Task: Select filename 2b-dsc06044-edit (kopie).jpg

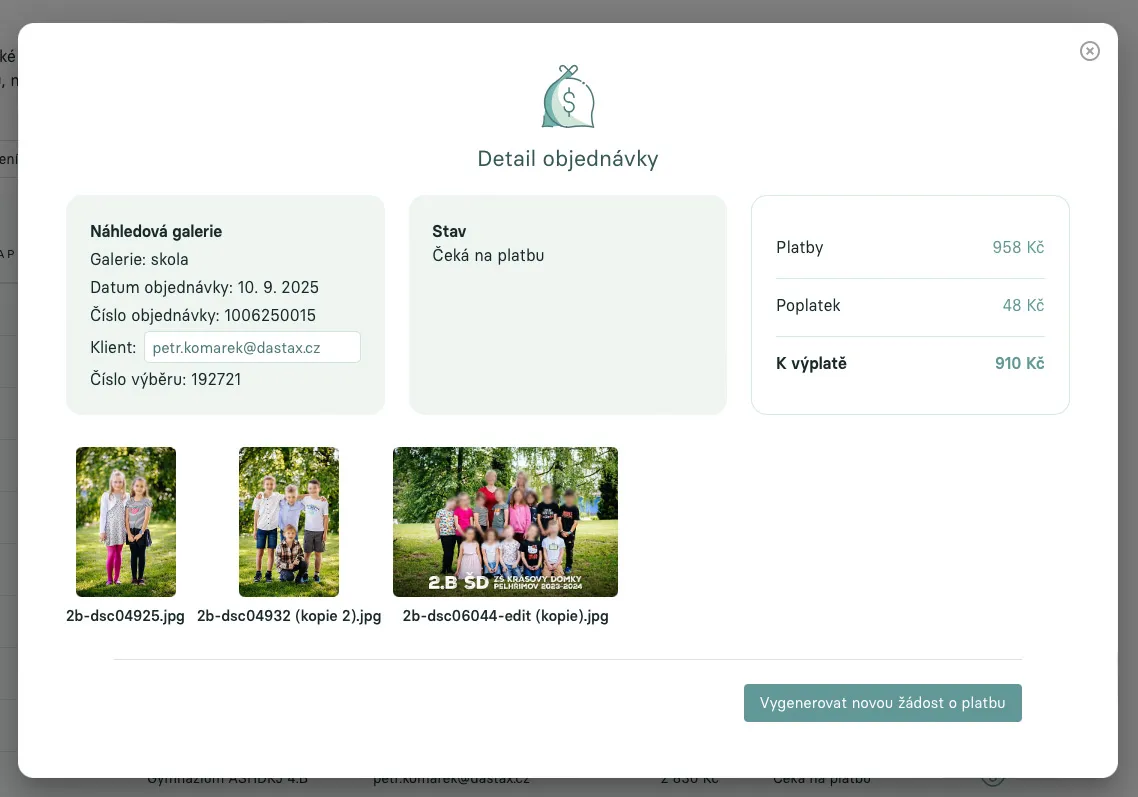Action: pyautogui.click(x=505, y=616)
